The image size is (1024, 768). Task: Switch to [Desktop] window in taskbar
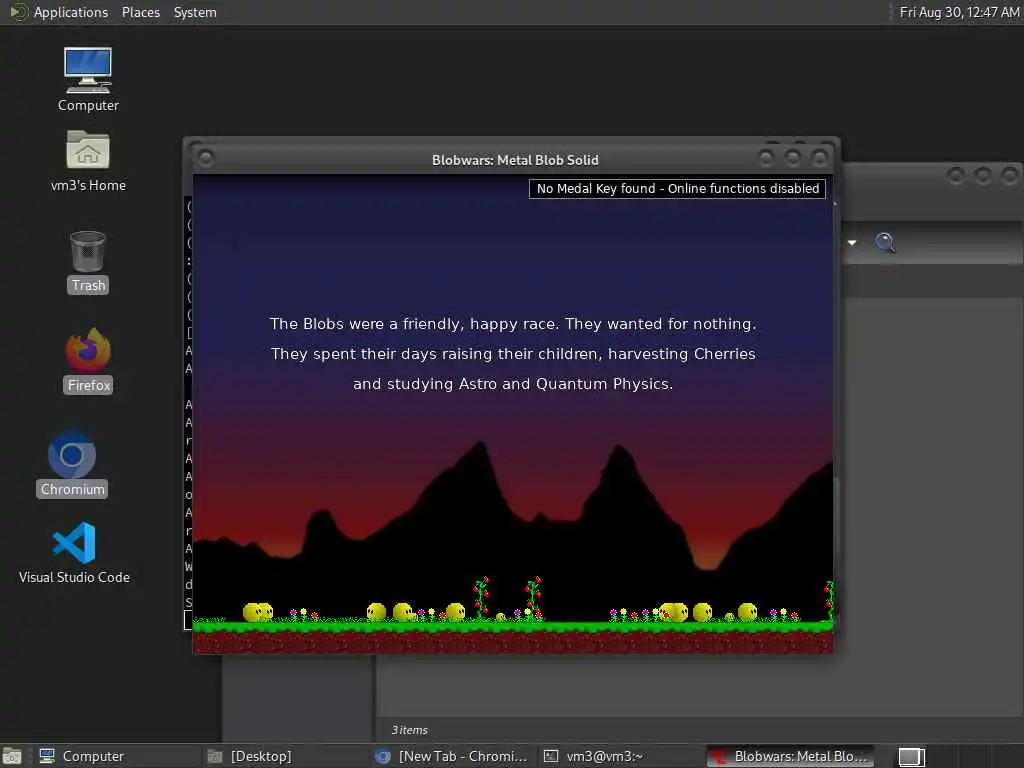pos(284,756)
